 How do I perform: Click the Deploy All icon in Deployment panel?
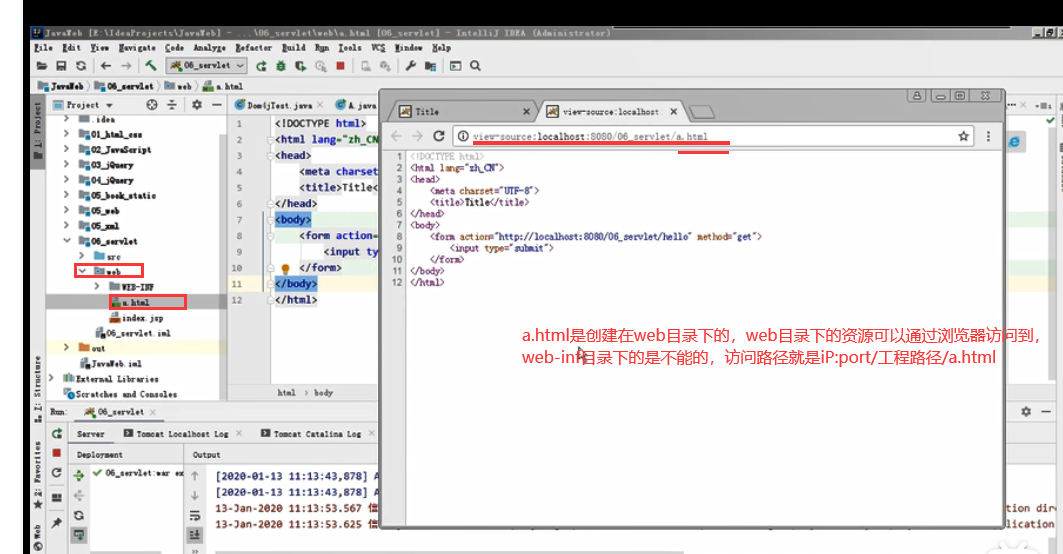(79, 475)
